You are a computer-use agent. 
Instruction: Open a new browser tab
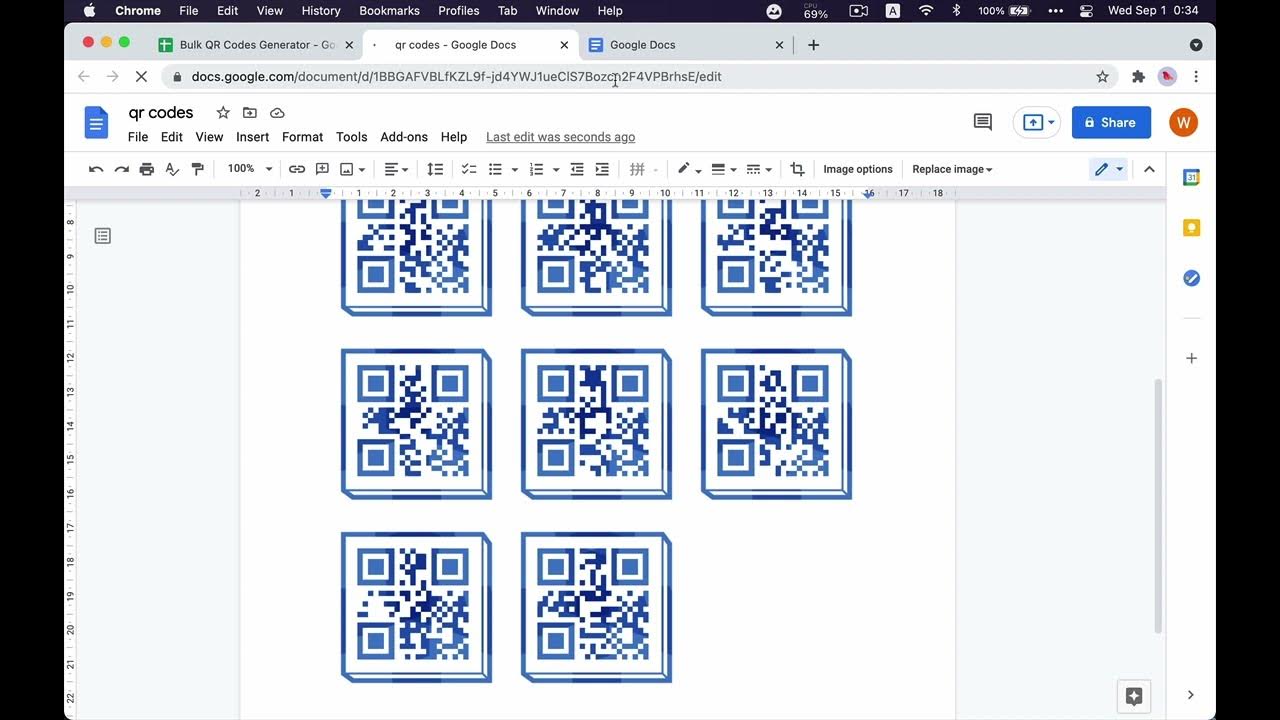coord(813,45)
